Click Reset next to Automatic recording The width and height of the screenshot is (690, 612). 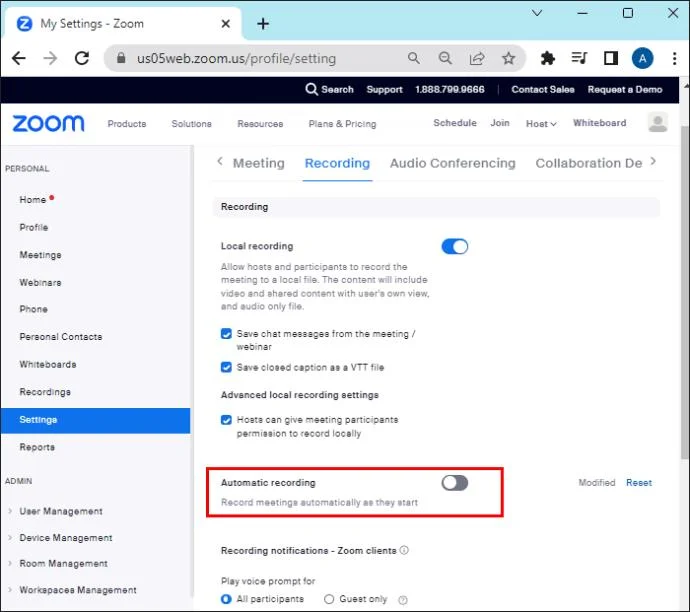tap(639, 483)
